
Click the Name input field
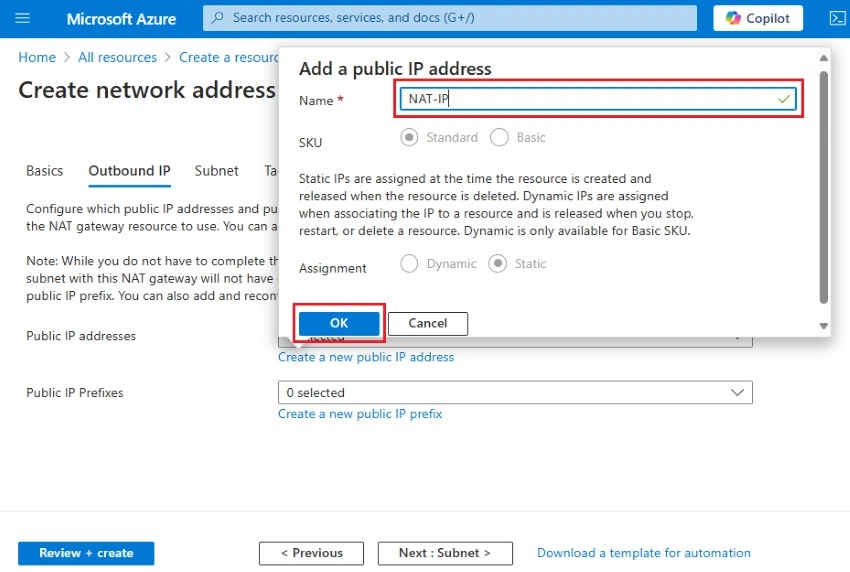[x=598, y=99]
